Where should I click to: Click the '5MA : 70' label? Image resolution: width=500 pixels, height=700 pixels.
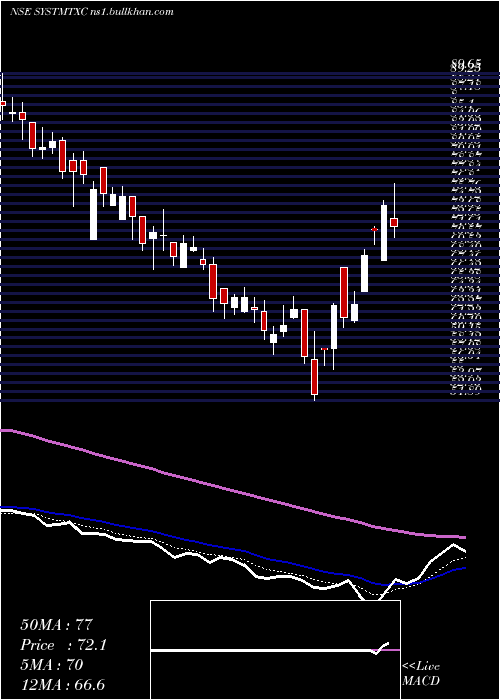(51, 665)
